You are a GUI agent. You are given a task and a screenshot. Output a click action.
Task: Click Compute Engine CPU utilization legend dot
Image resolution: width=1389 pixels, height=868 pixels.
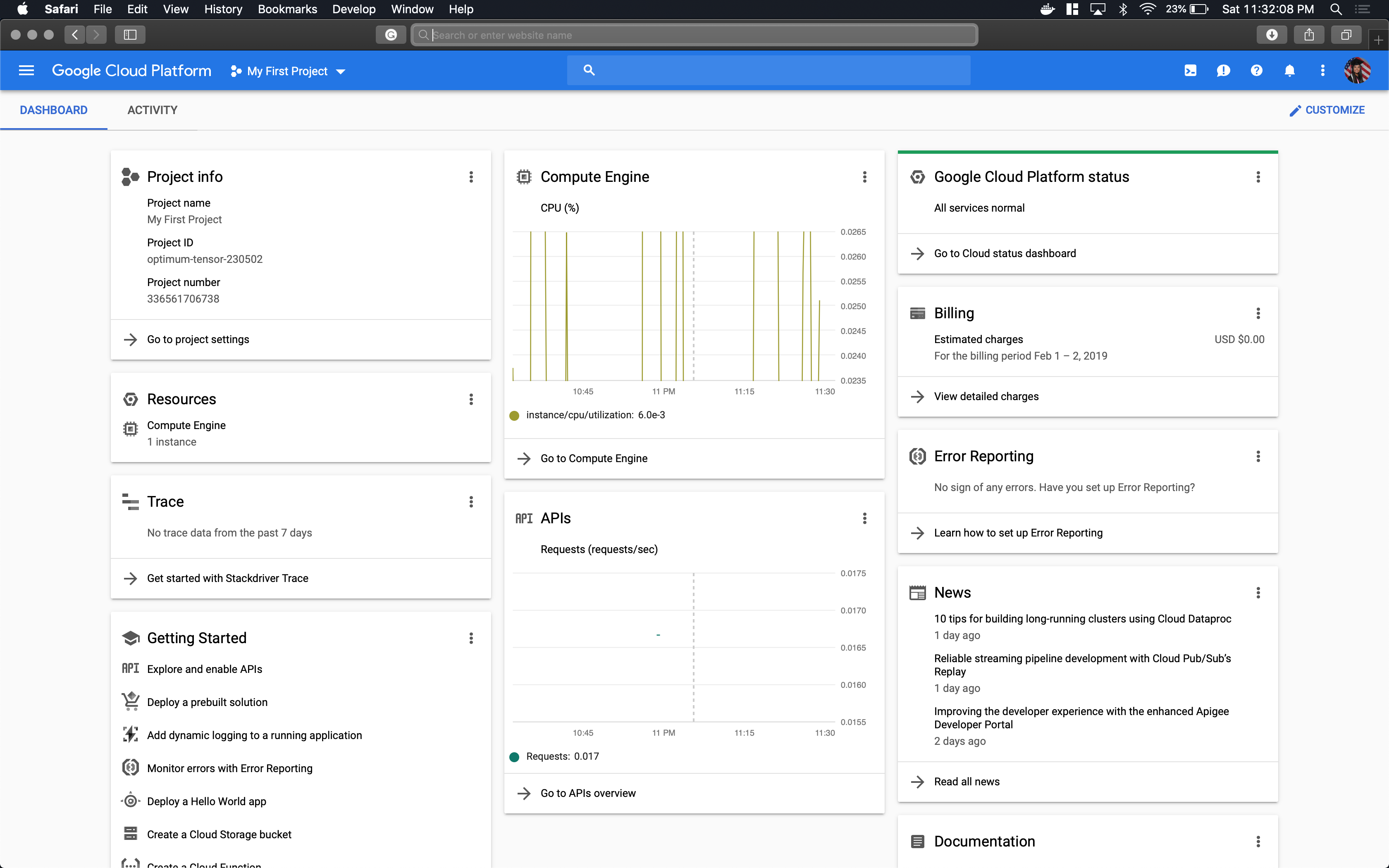pos(514,416)
